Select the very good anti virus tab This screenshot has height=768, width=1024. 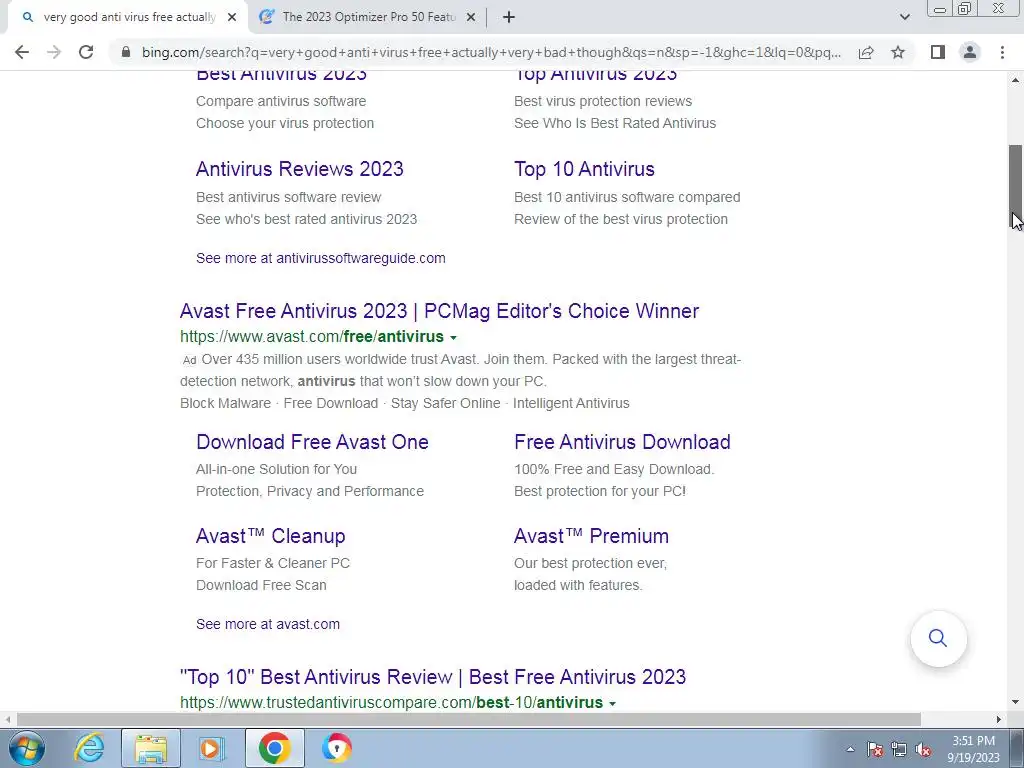[129, 17]
